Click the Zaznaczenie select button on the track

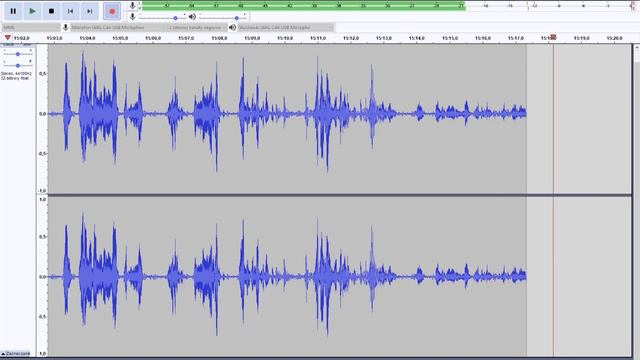tap(16, 353)
